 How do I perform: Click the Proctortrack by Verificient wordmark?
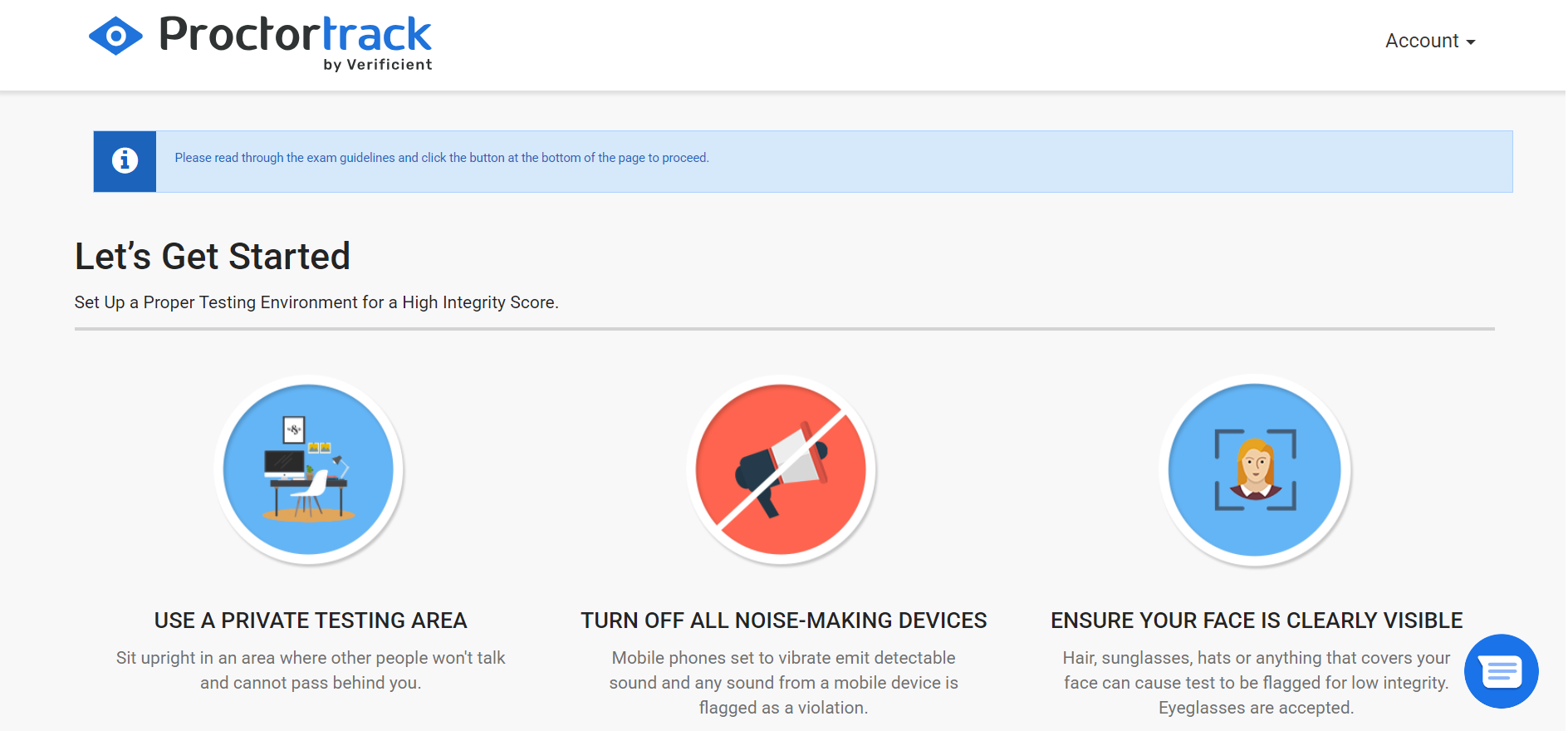[295, 43]
